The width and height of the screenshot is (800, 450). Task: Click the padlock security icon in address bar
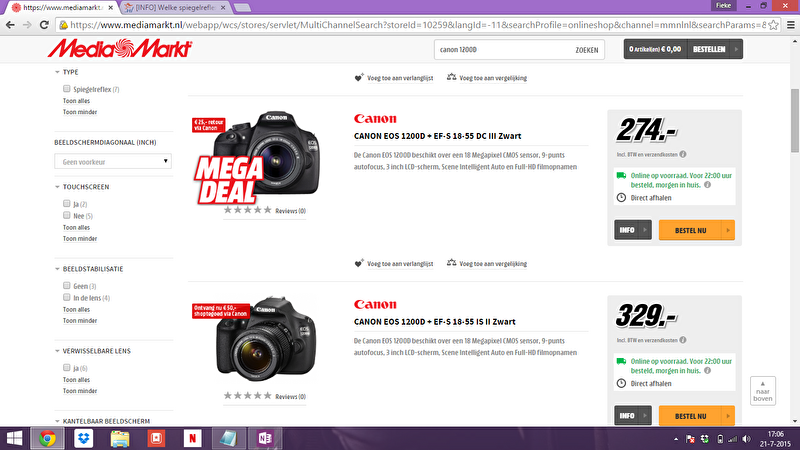(63, 25)
